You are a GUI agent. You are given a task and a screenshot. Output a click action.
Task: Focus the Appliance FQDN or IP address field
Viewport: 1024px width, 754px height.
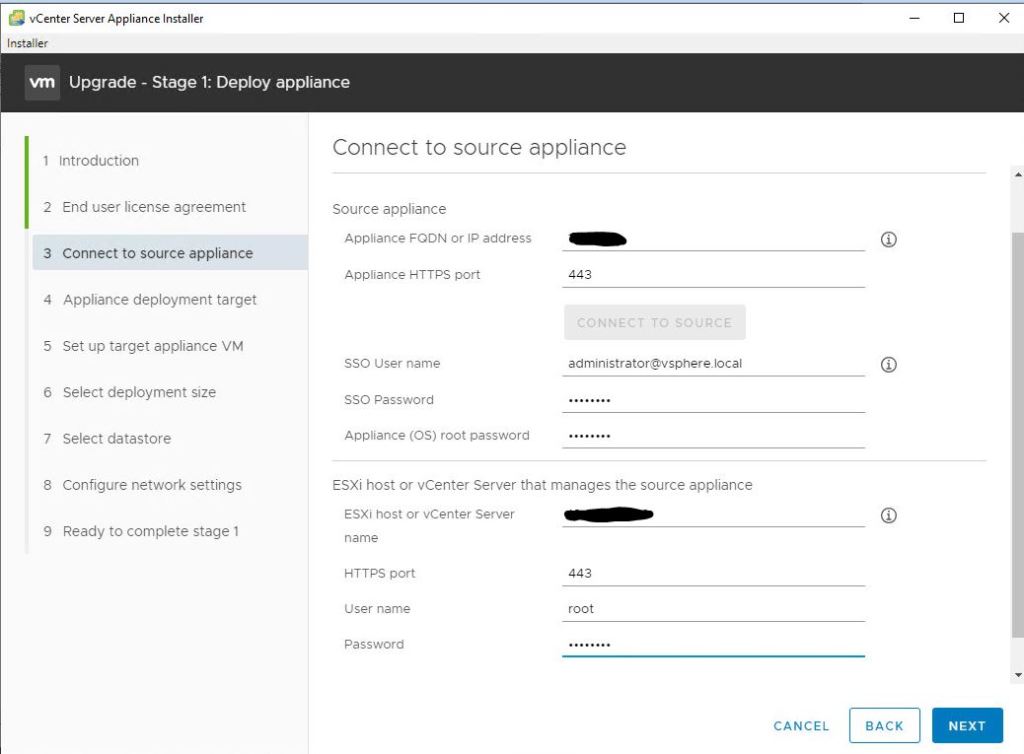(x=712, y=239)
